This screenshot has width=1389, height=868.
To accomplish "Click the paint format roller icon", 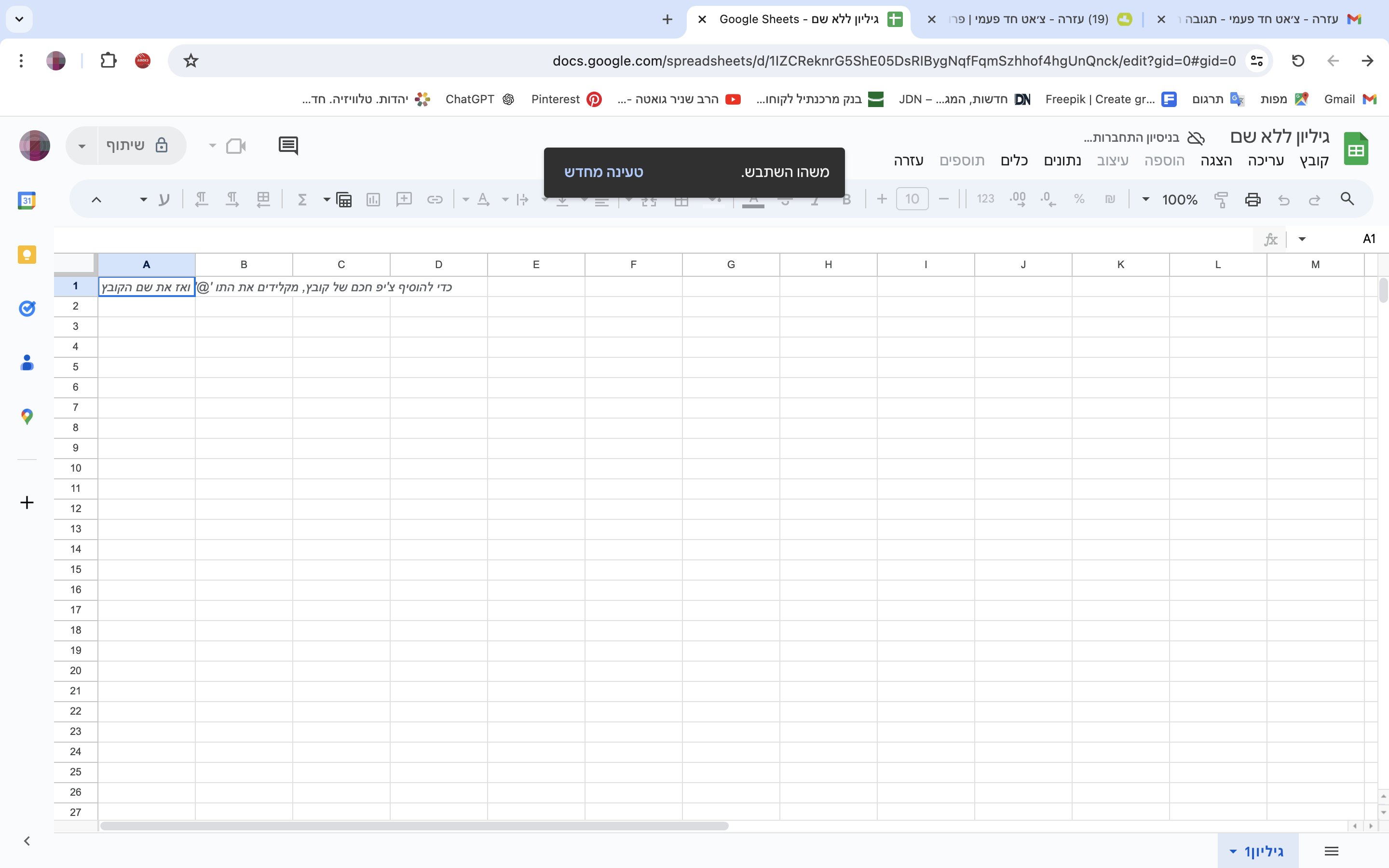I will (1221, 199).
